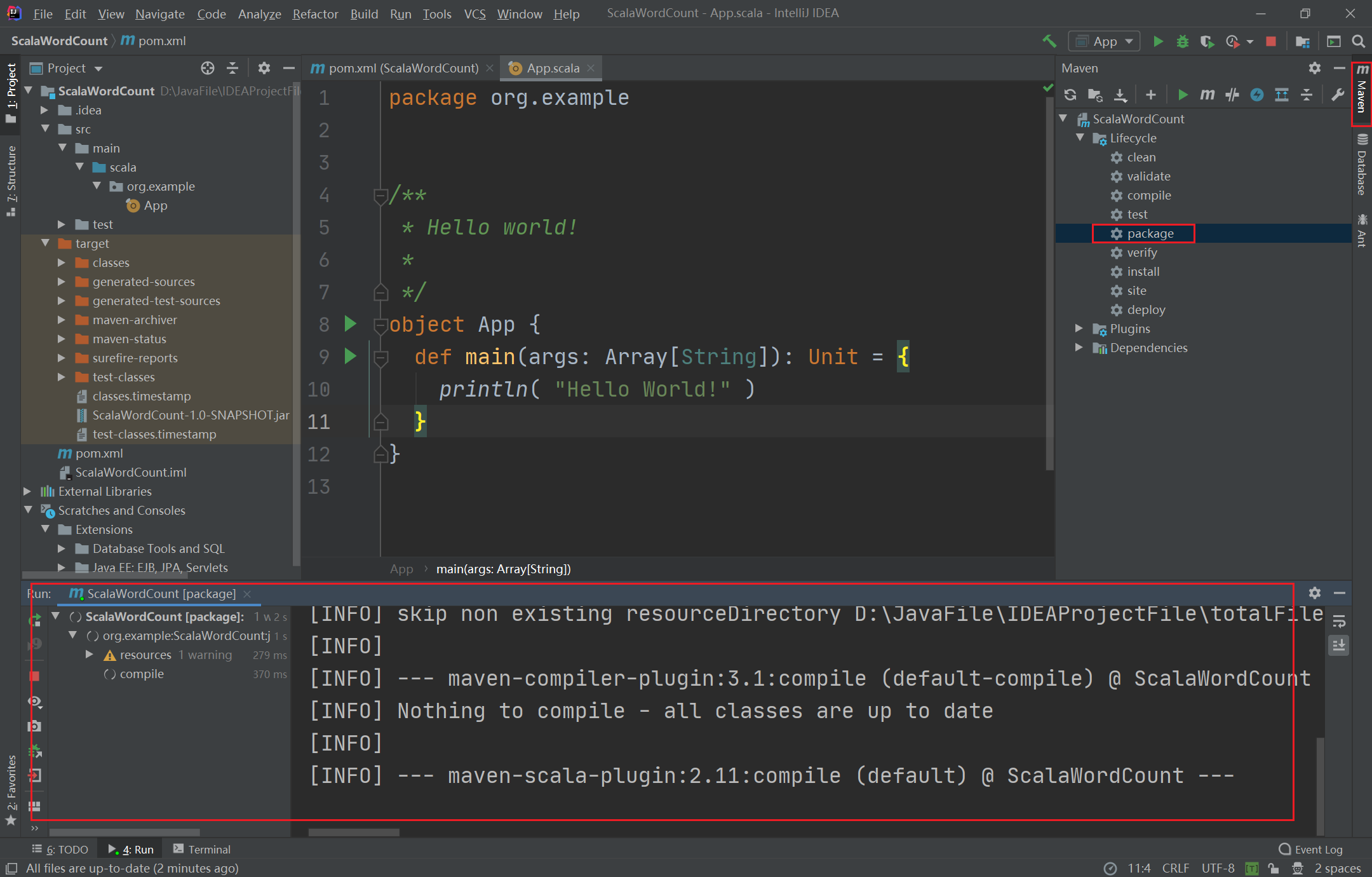The height and width of the screenshot is (877, 1372).
Task: Toggle Maven offline mode
Action: tap(1232, 95)
